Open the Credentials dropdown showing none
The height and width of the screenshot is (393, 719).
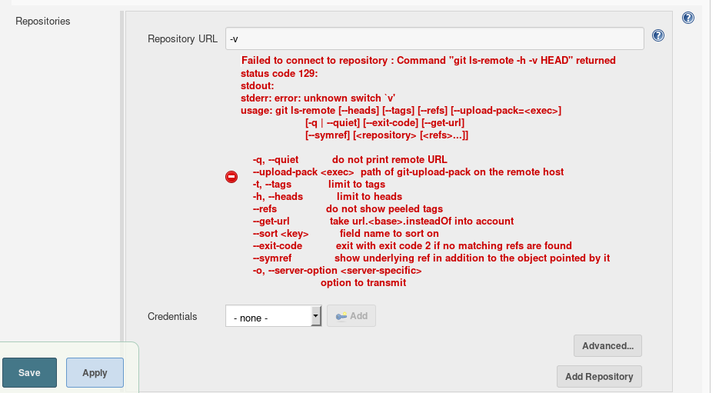click(273, 316)
